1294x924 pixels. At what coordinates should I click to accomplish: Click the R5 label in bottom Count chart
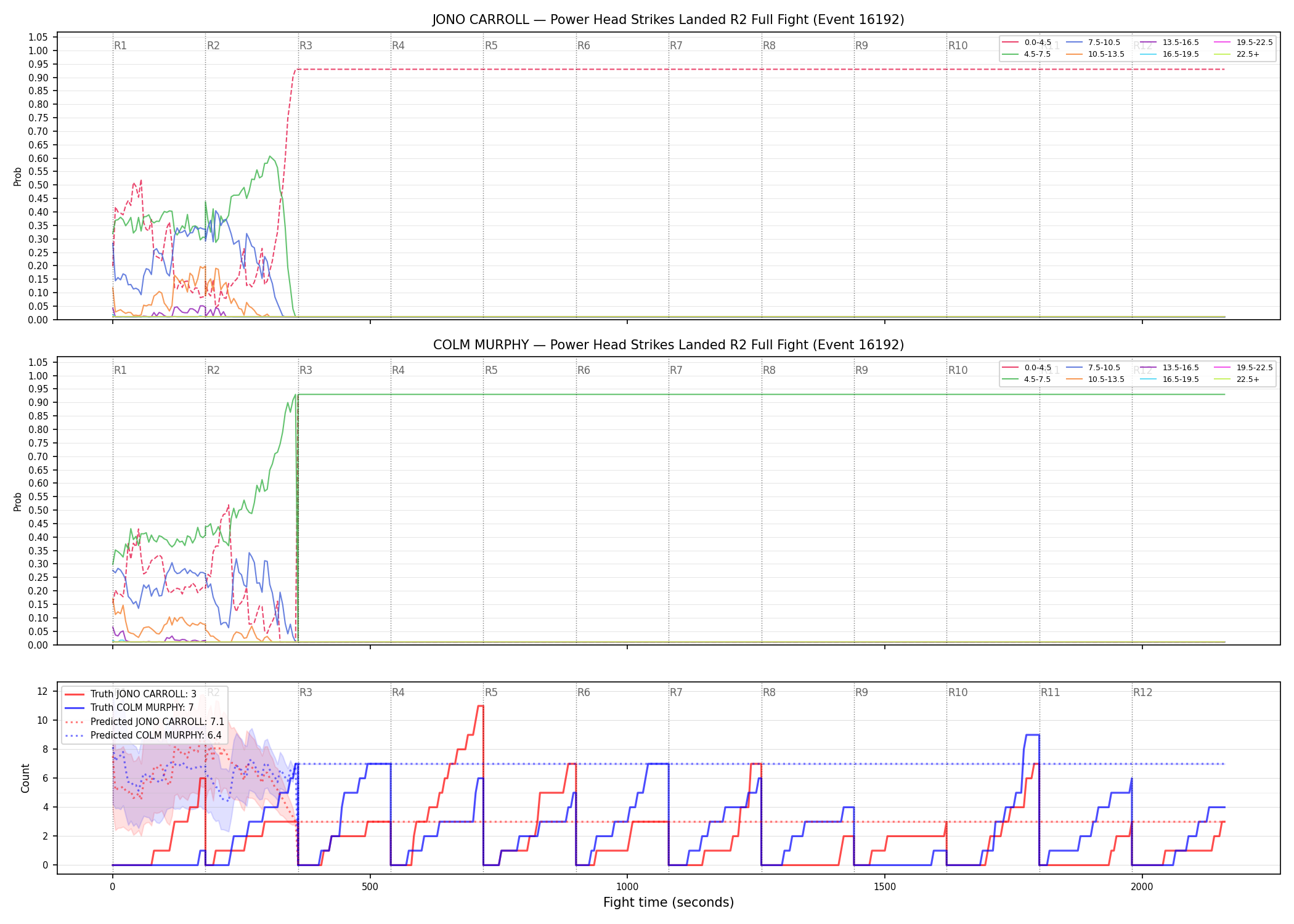click(490, 692)
